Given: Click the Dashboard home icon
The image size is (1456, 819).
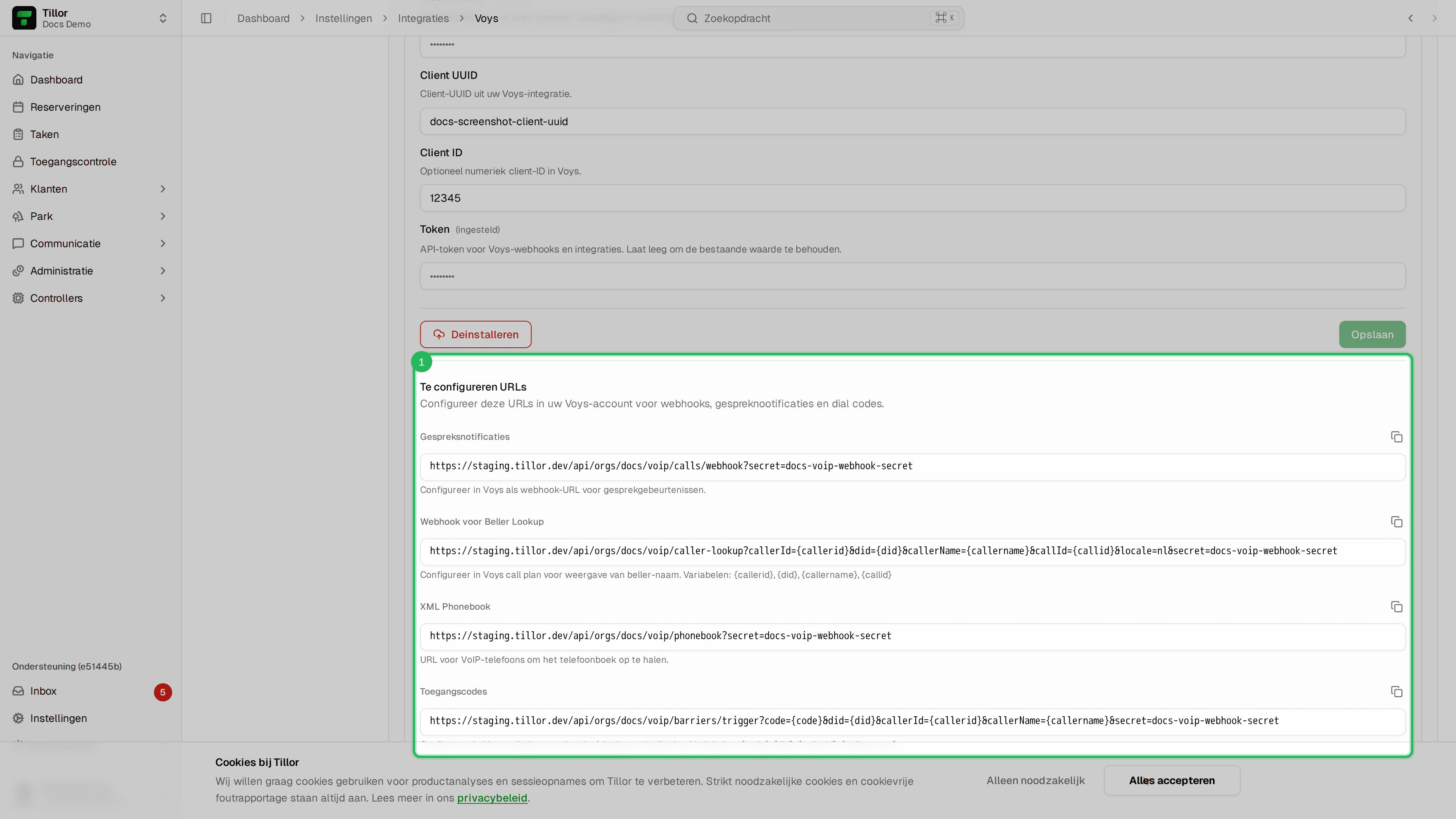Looking at the screenshot, I should pos(18,80).
